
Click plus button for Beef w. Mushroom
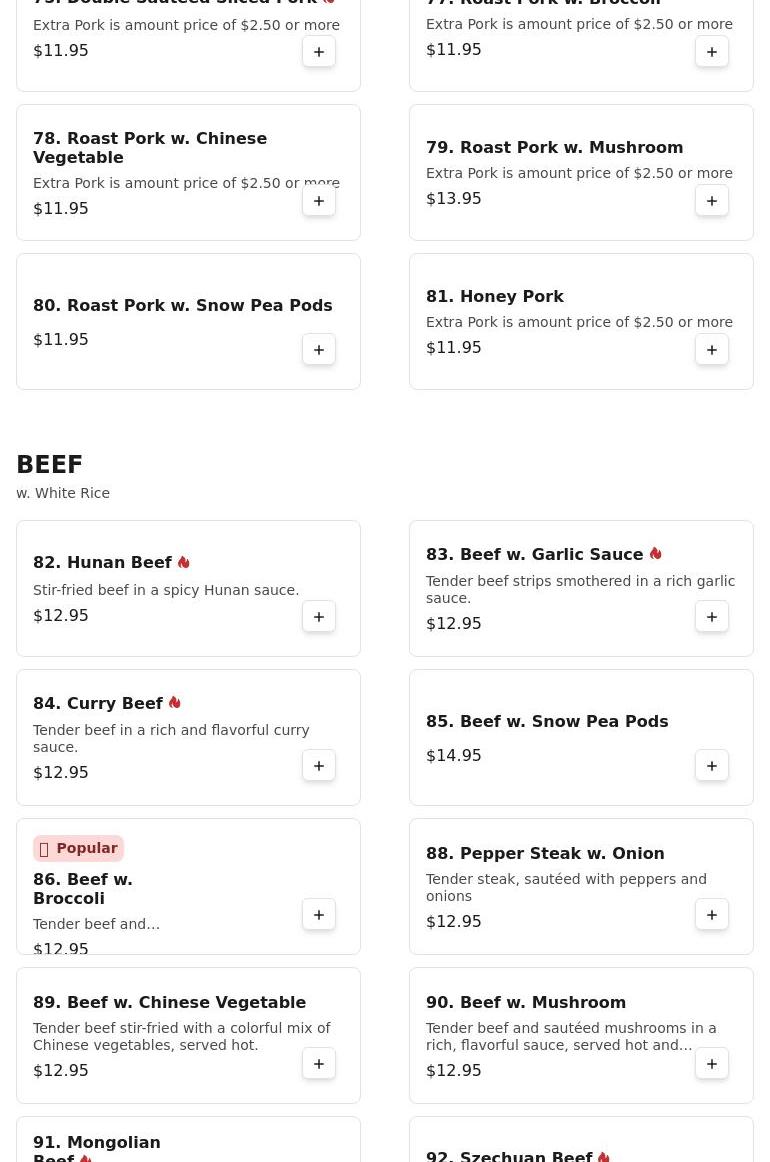(x=712, y=1064)
